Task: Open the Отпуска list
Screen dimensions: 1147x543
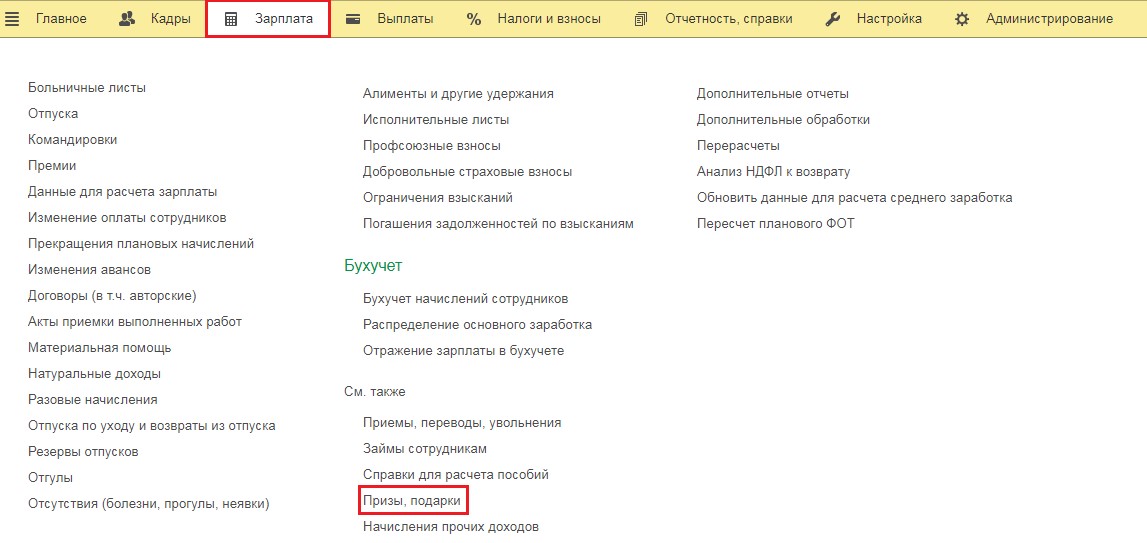Action: [x=53, y=114]
